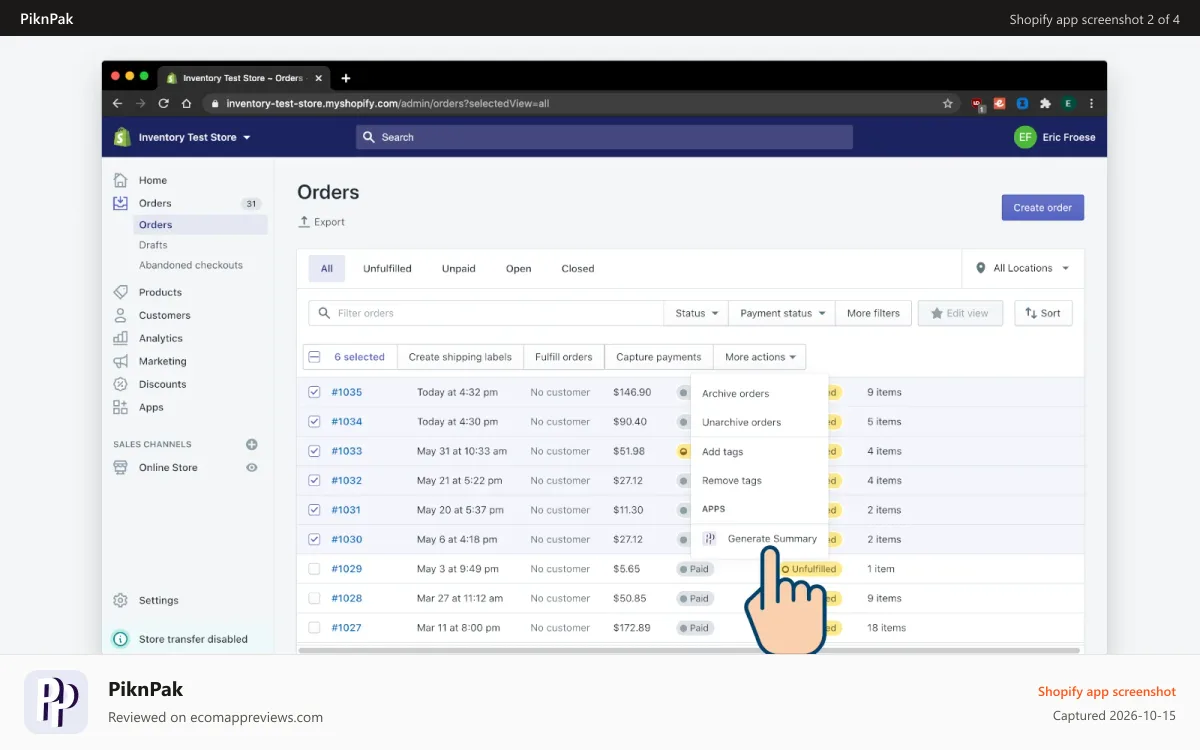Switch to the Closed tab

(x=578, y=268)
